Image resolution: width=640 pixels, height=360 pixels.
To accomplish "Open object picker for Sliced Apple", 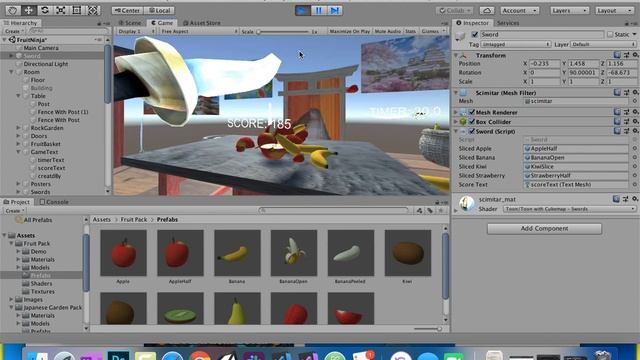I will [635, 149].
